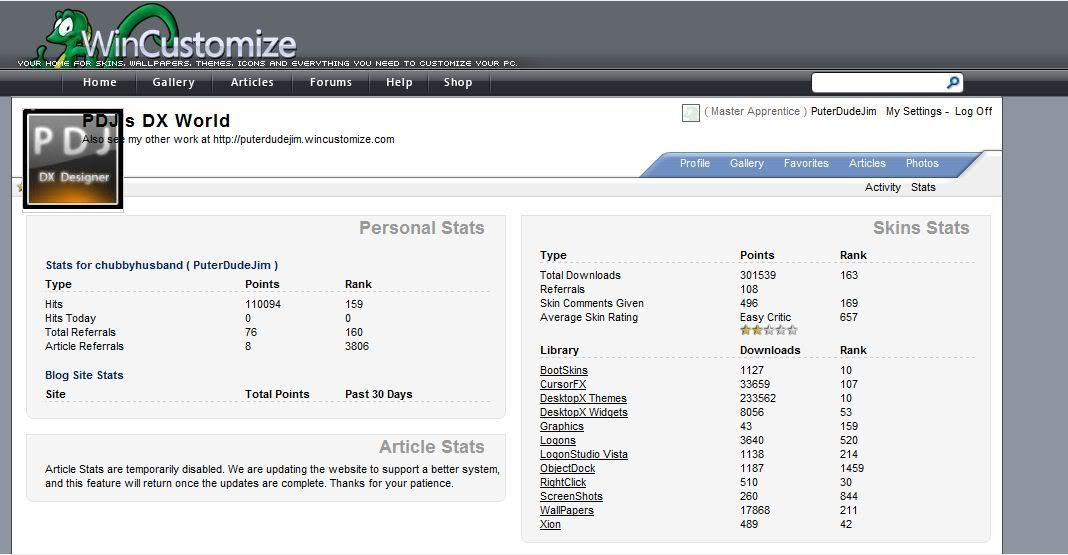Click the PuterDudeJim username link
The image size is (1068, 555).
[x=843, y=112]
